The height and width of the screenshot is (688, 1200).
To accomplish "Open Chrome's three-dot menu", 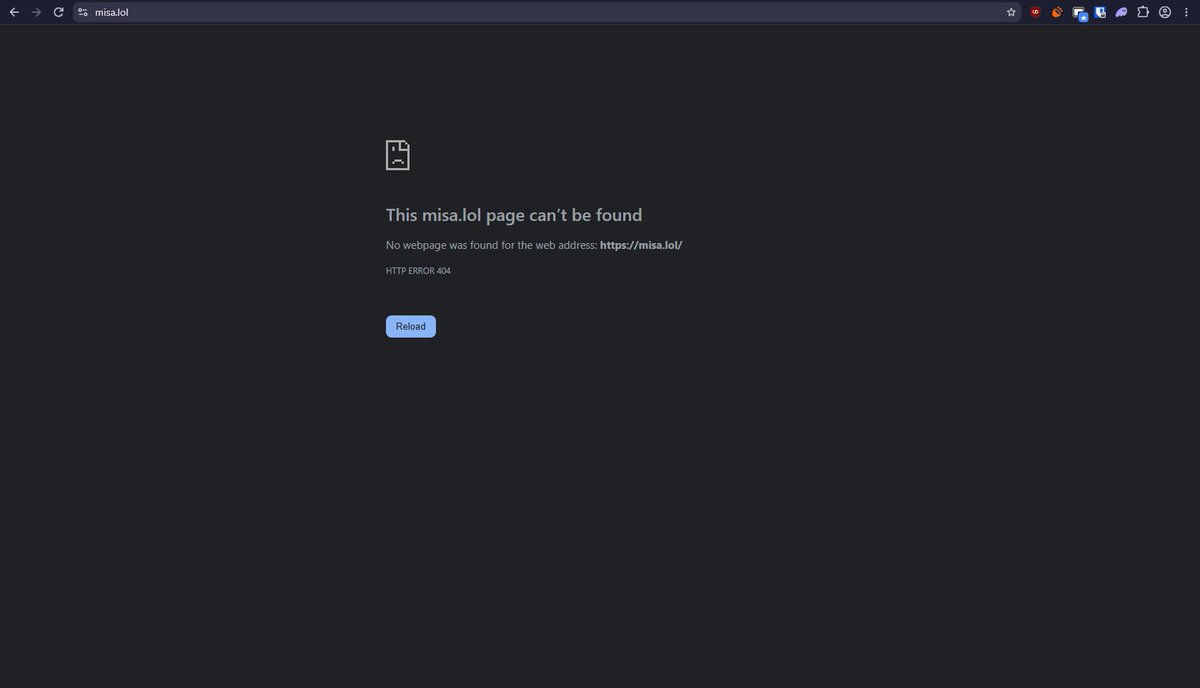I will 1185,12.
